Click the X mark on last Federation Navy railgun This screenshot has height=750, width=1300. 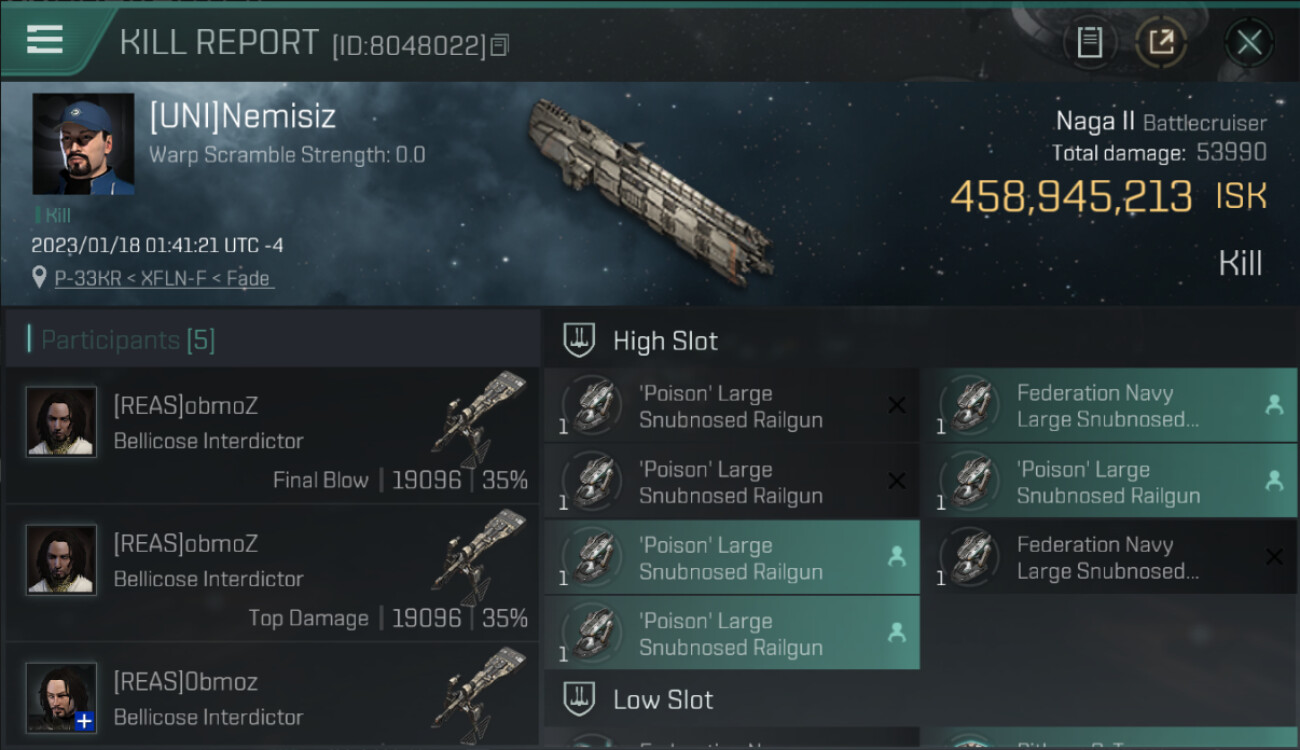pyautogui.click(x=1274, y=557)
